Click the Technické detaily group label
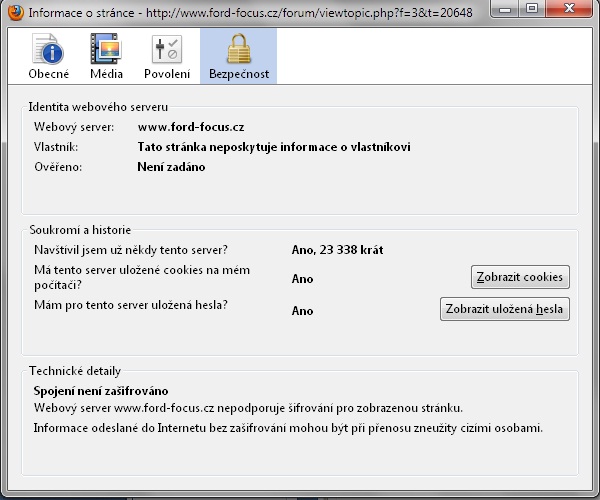Screen dimensions: 600x500 [x=75, y=370]
